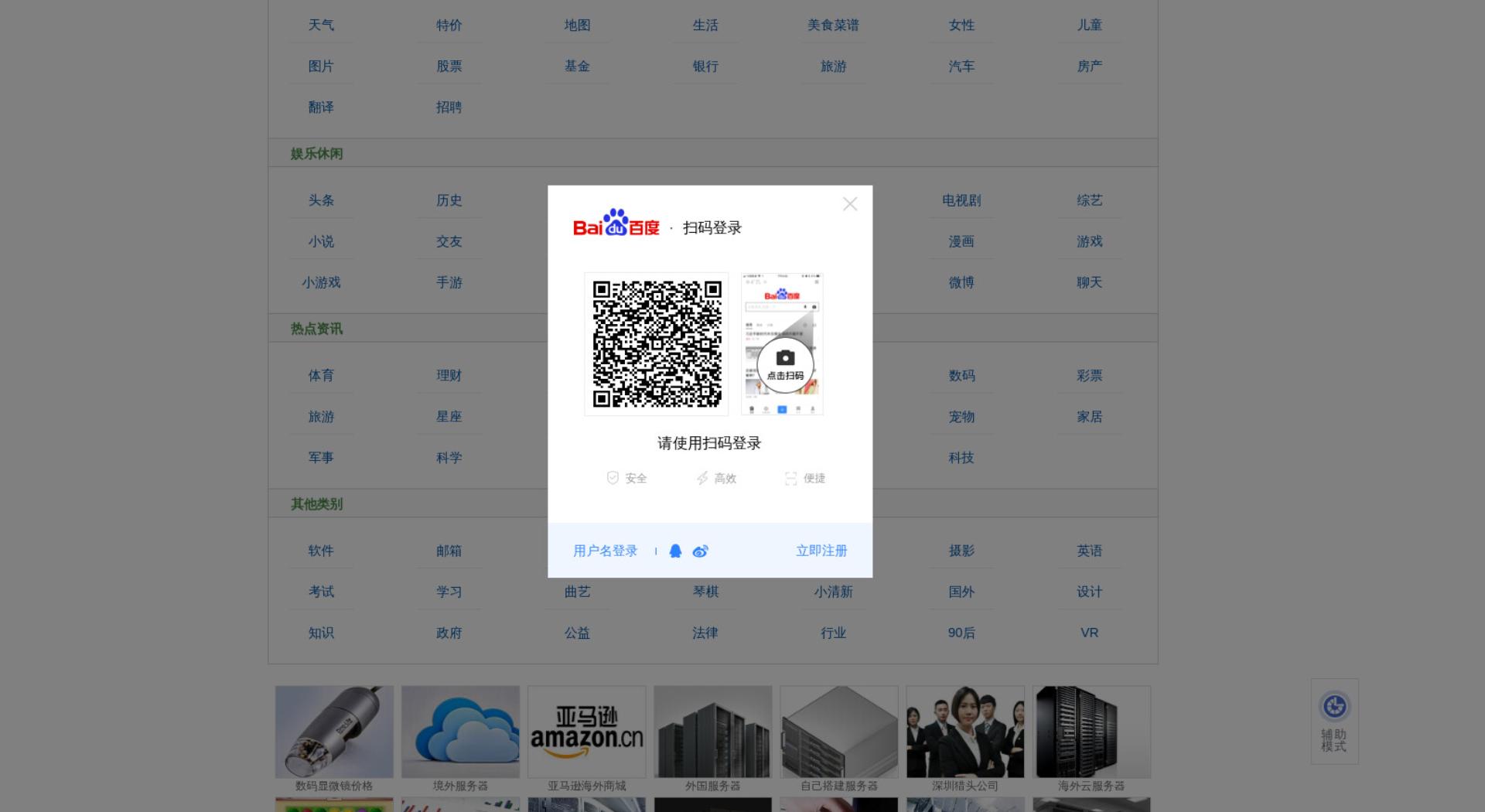Open the 历史 link
1485x812 pixels.
click(449, 200)
